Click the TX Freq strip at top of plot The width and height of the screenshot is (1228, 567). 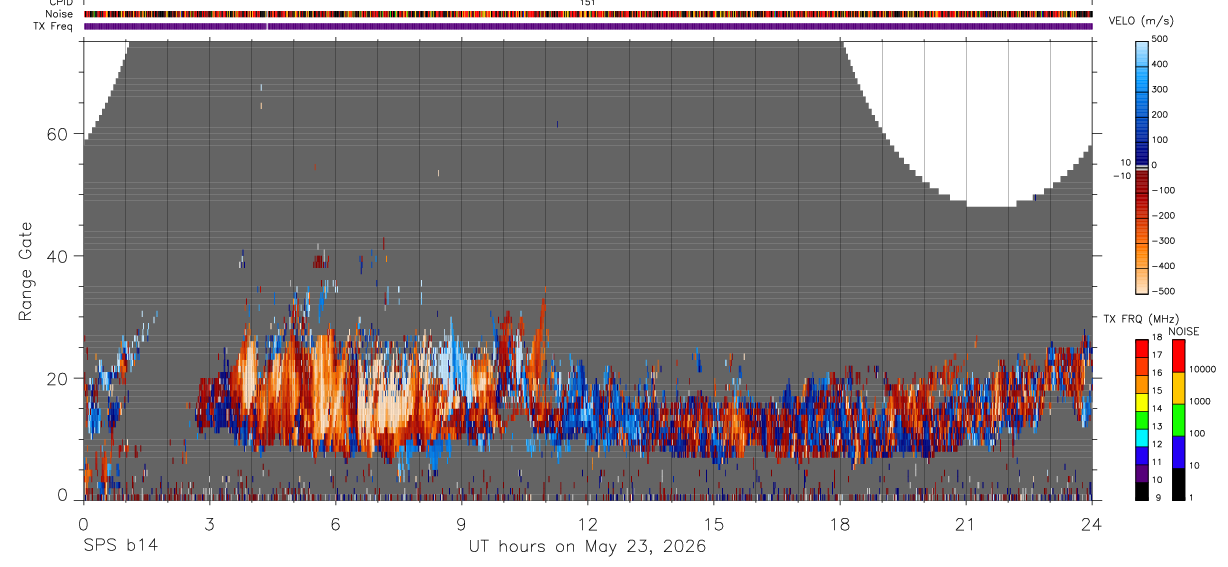tap(588, 26)
